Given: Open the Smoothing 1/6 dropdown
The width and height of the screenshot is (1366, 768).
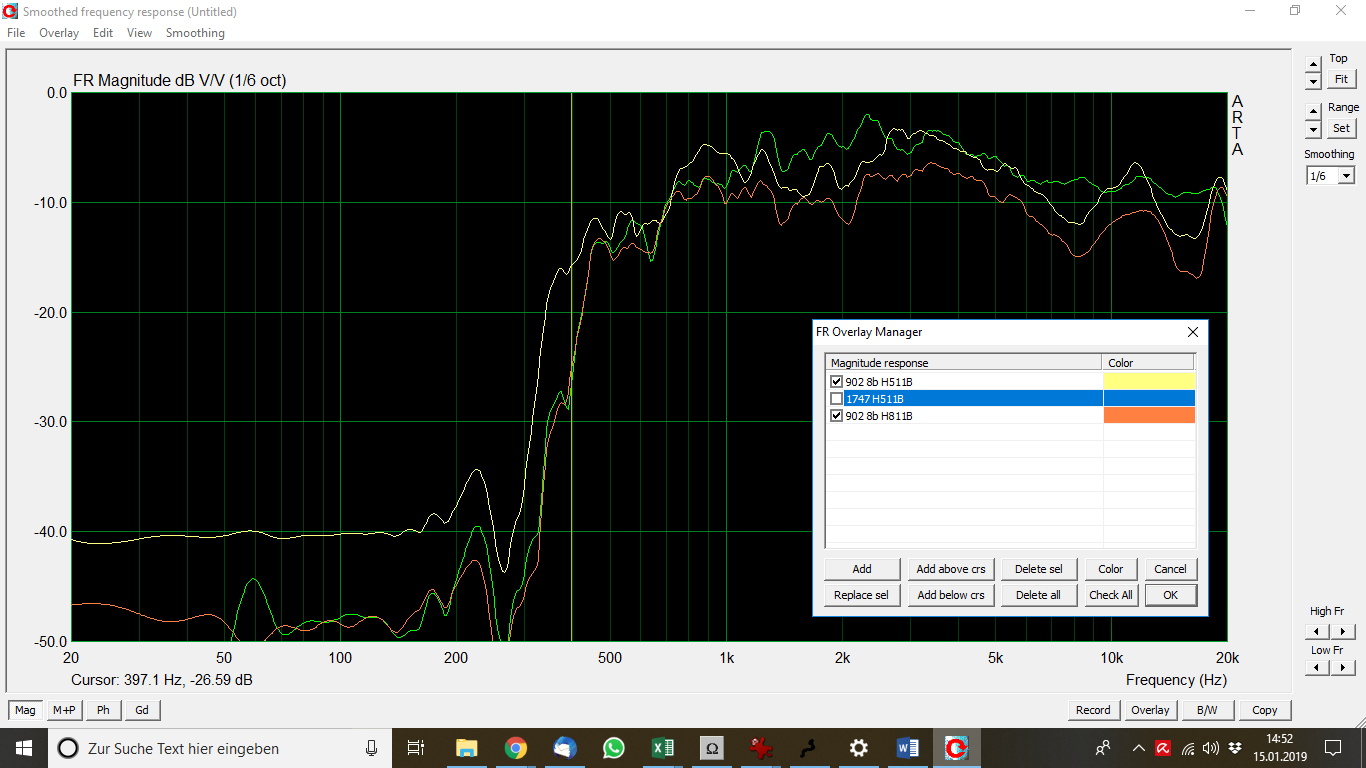Looking at the screenshot, I should (x=1346, y=176).
